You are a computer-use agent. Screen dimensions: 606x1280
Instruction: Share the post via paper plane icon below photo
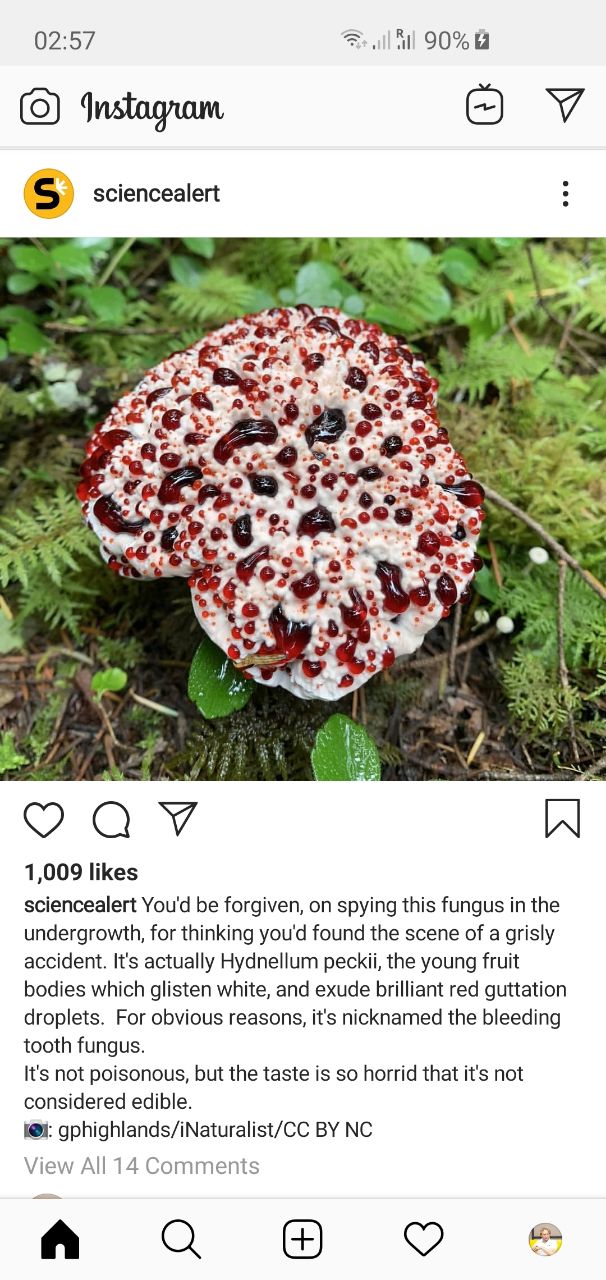pos(178,818)
